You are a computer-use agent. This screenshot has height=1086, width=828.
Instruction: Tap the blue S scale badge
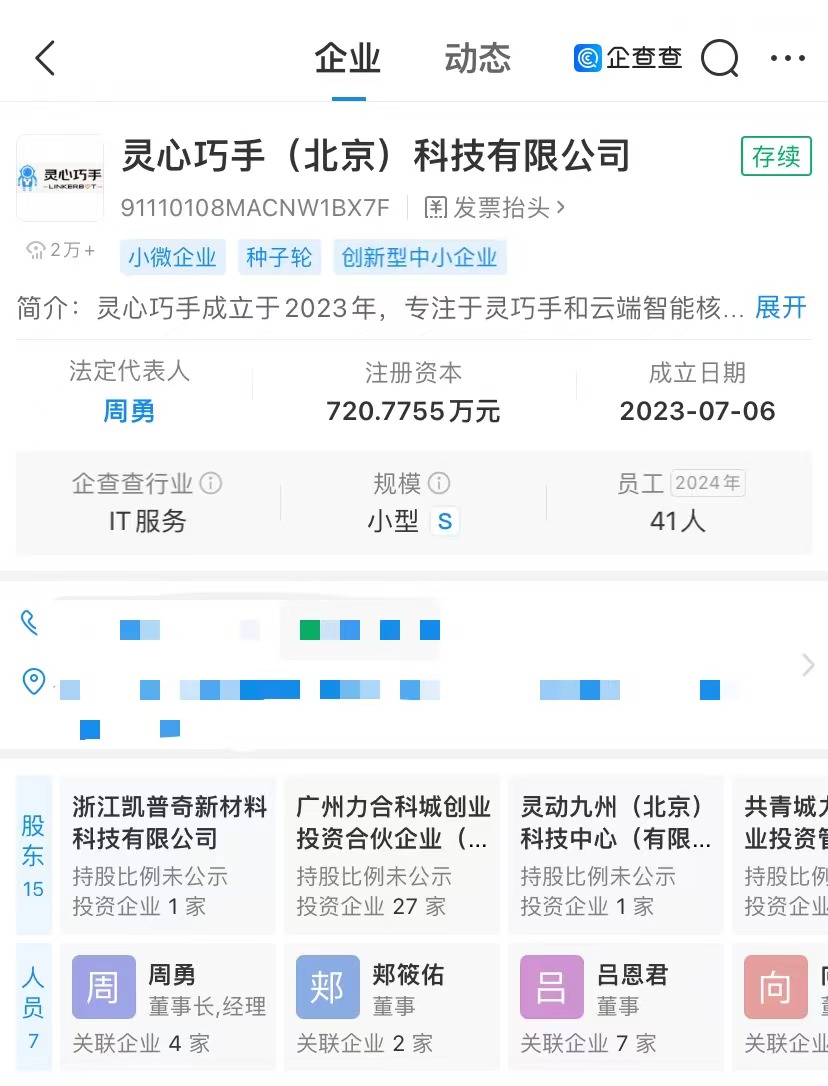click(x=445, y=522)
